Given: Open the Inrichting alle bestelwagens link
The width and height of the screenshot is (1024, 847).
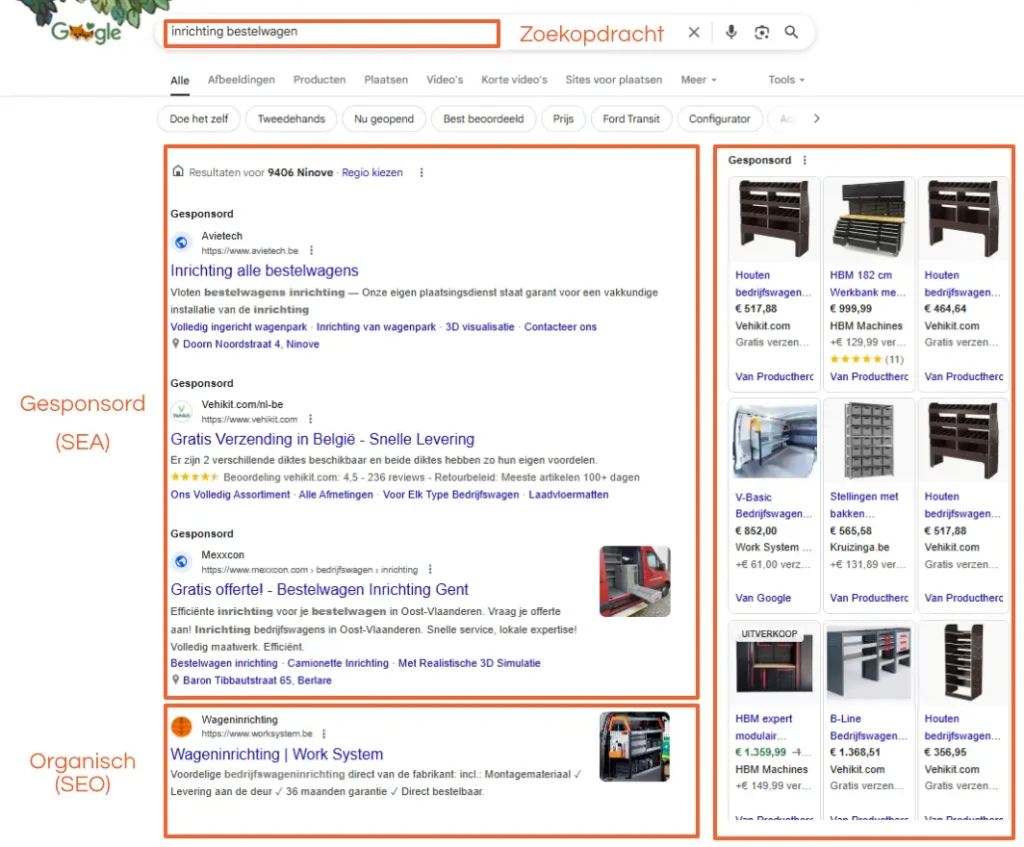Looking at the screenshot, I should [264, 270].
